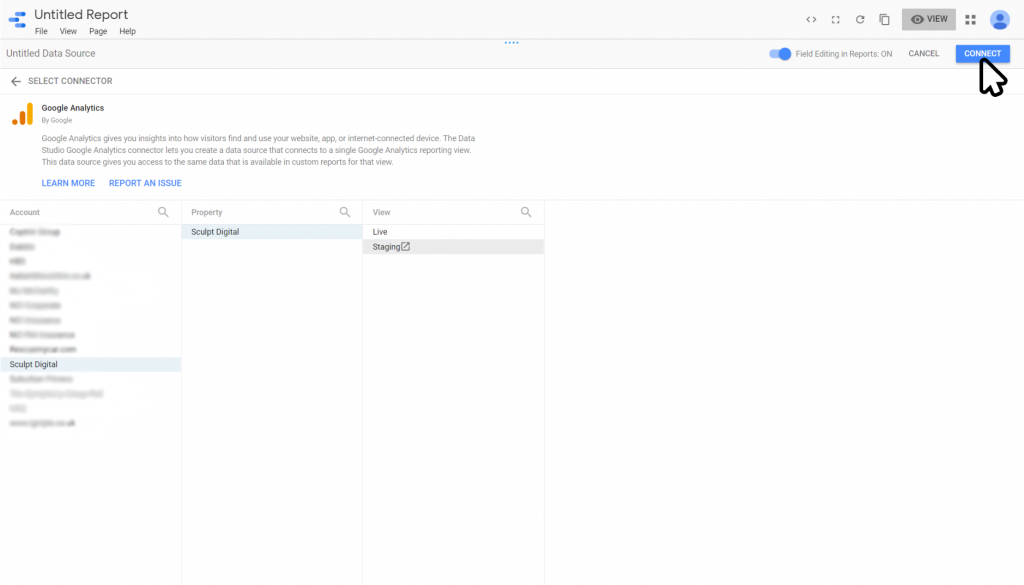Click the back arrow beside Select Connector
Image resolution: width=1024 pixels, height=585 pixels.
pos(16,81)
